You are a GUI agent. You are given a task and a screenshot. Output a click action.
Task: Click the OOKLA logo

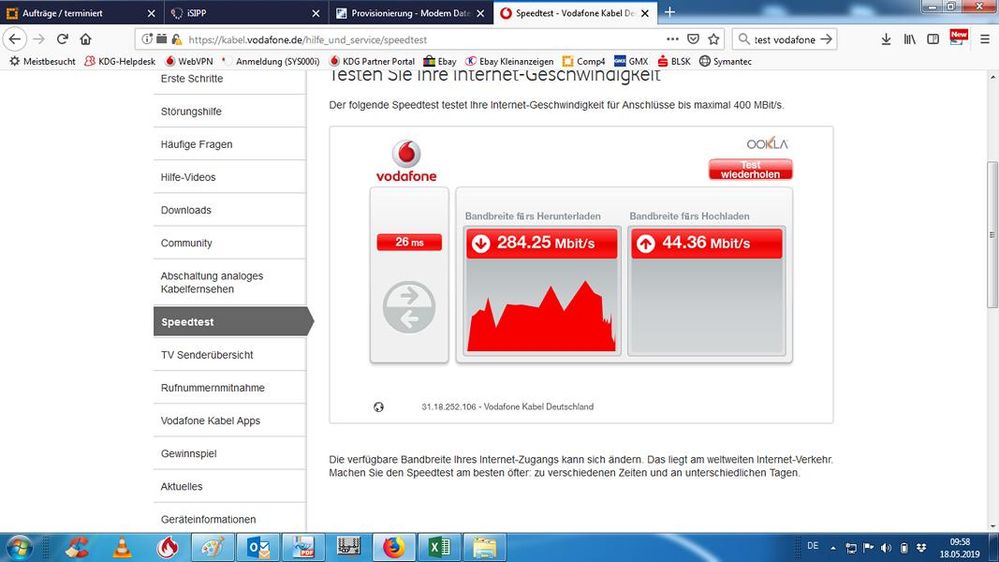pyautogui.click(x=767, y=143)
